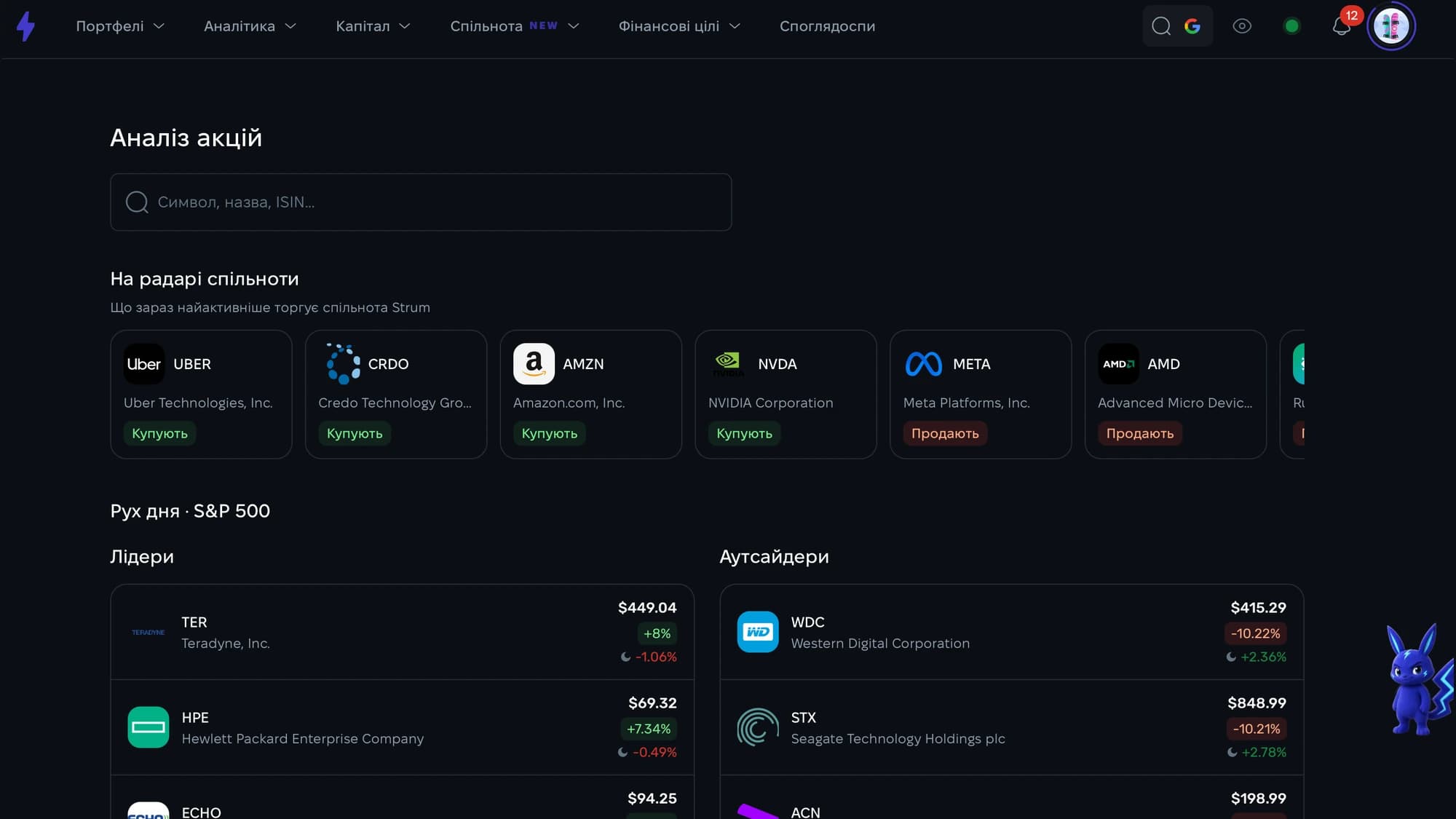Open the search magnifier in top bar
1456x819 pixels.
click(1161, 26)
